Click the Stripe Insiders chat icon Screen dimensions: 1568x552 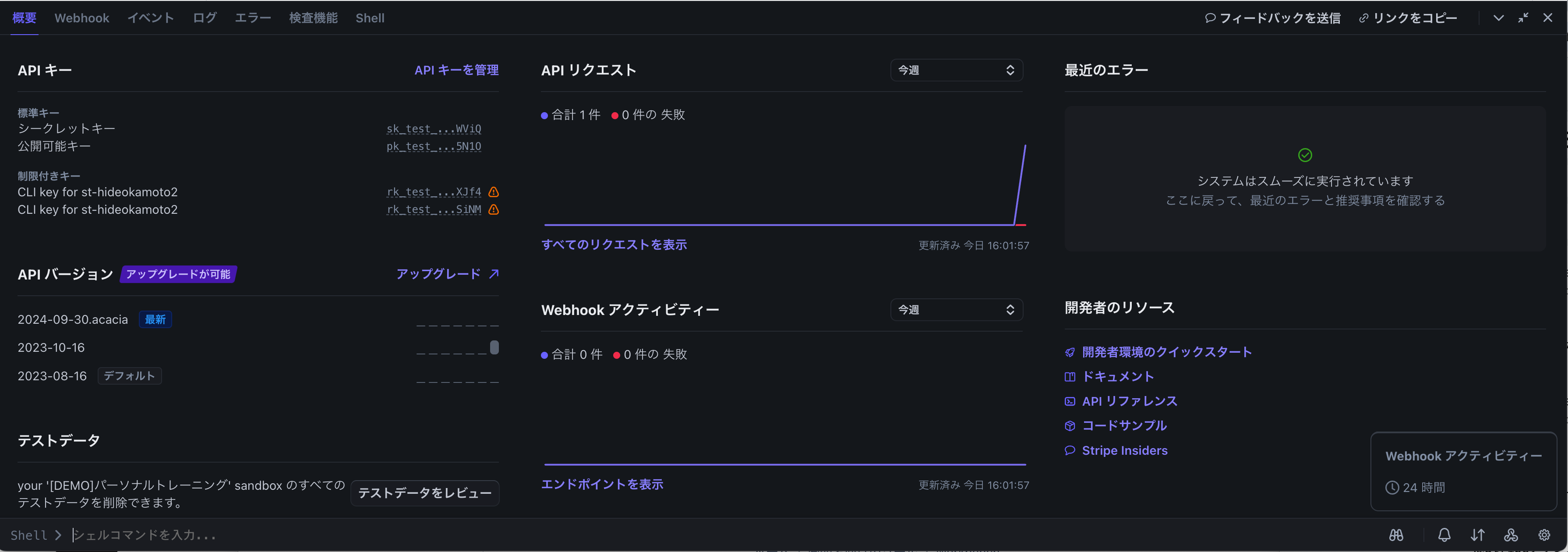pyautogui.click(x=1070, y=450)
